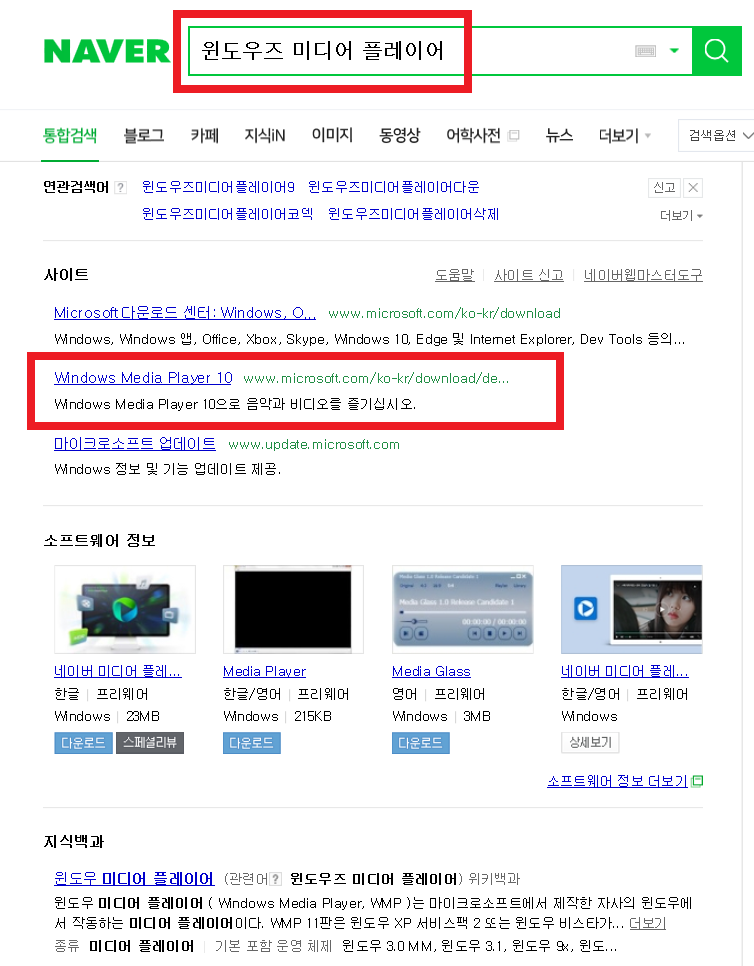
Task: Click 다운로드 for the 215KB Media Player
Action: coord(251,743)
